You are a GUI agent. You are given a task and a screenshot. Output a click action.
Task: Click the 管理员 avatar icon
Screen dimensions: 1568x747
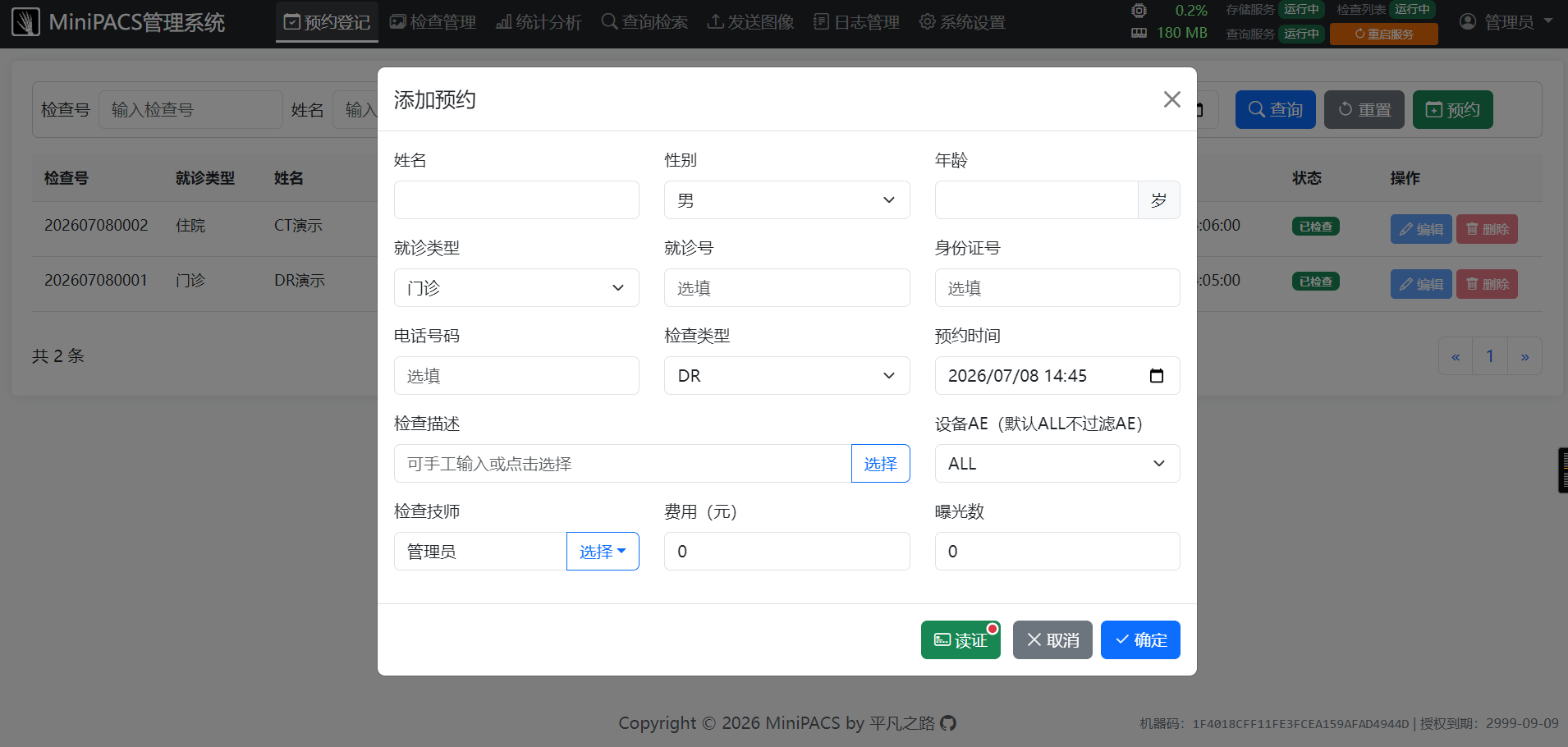click(1468, 22)
